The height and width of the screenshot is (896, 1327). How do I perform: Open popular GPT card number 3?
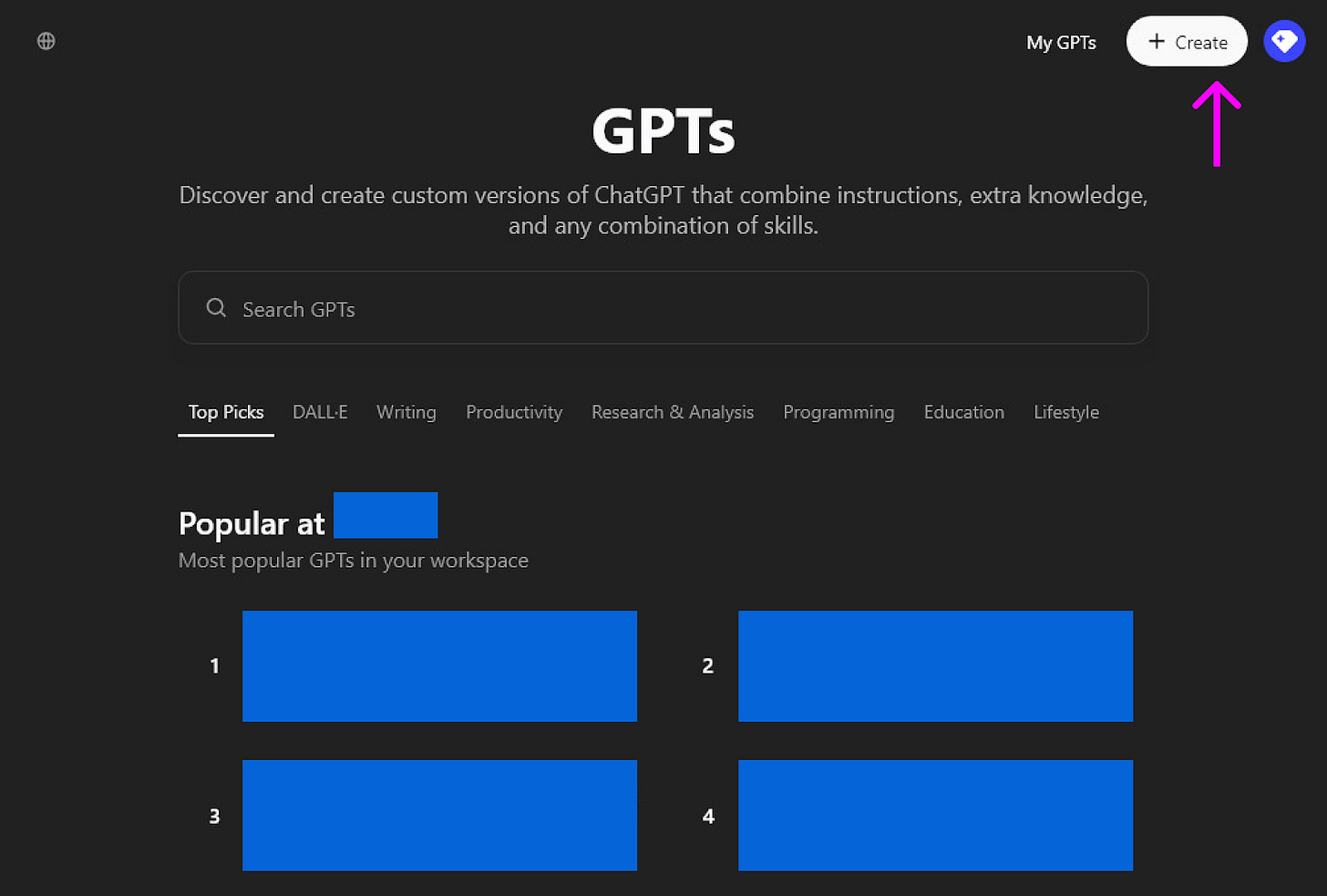coord(439,815)
